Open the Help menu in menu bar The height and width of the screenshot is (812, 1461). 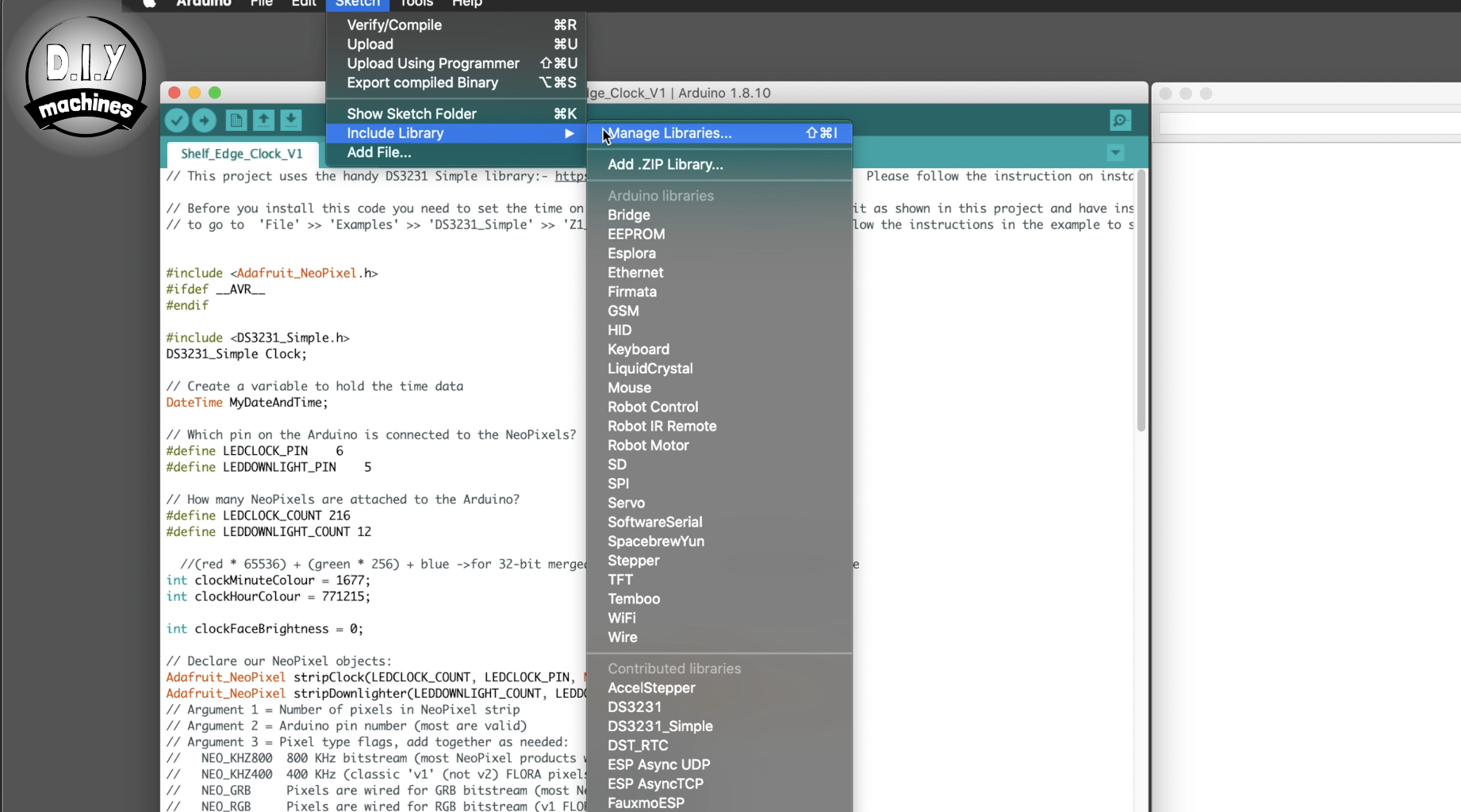[x=467, y=4]
